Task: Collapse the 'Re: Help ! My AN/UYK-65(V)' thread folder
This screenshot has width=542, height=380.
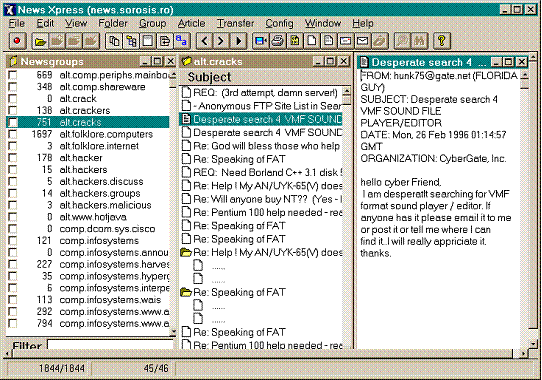Action: tap(186, 252)
